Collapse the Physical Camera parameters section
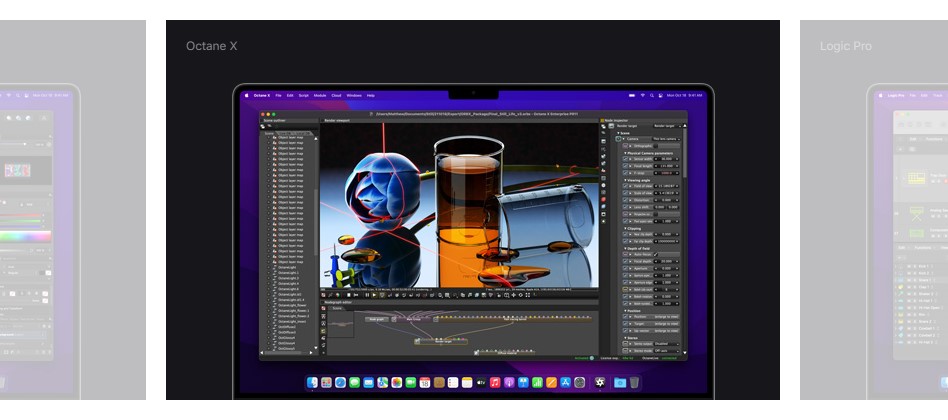The image size is (948, 420). (x=625, y=152)
